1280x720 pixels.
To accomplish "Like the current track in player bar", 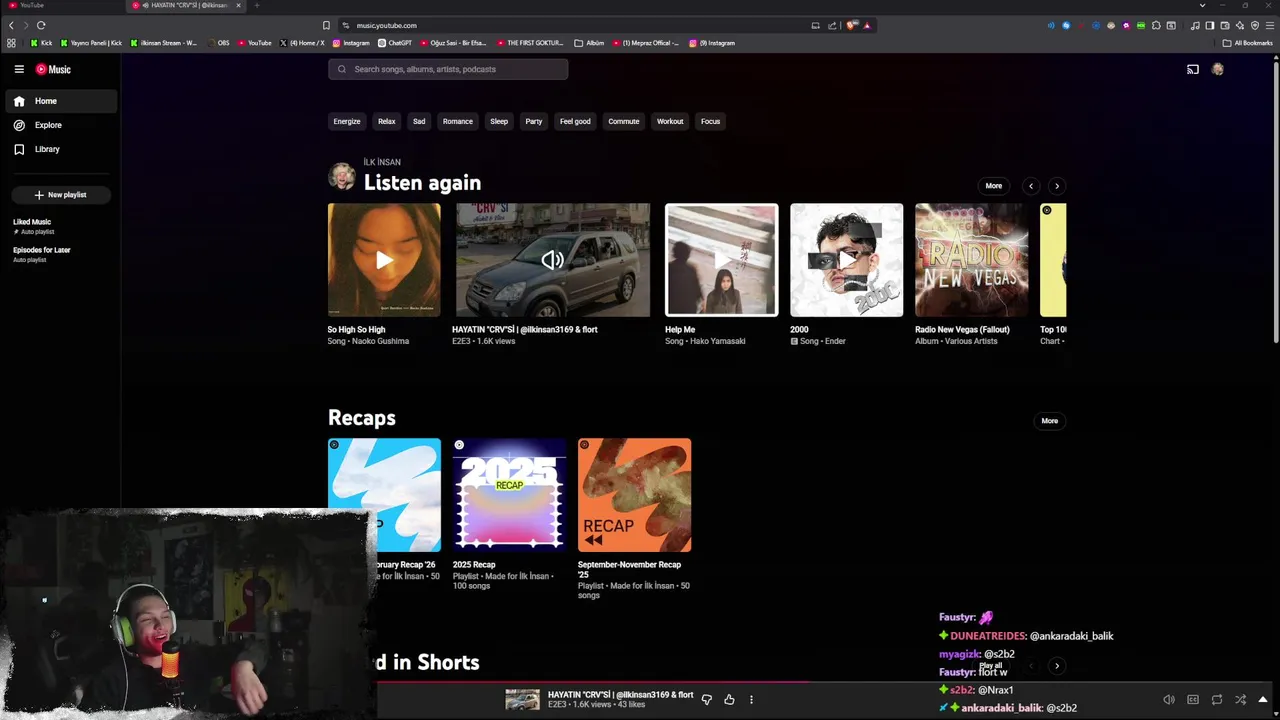I will pyautogui.click(x=729, y=700).
